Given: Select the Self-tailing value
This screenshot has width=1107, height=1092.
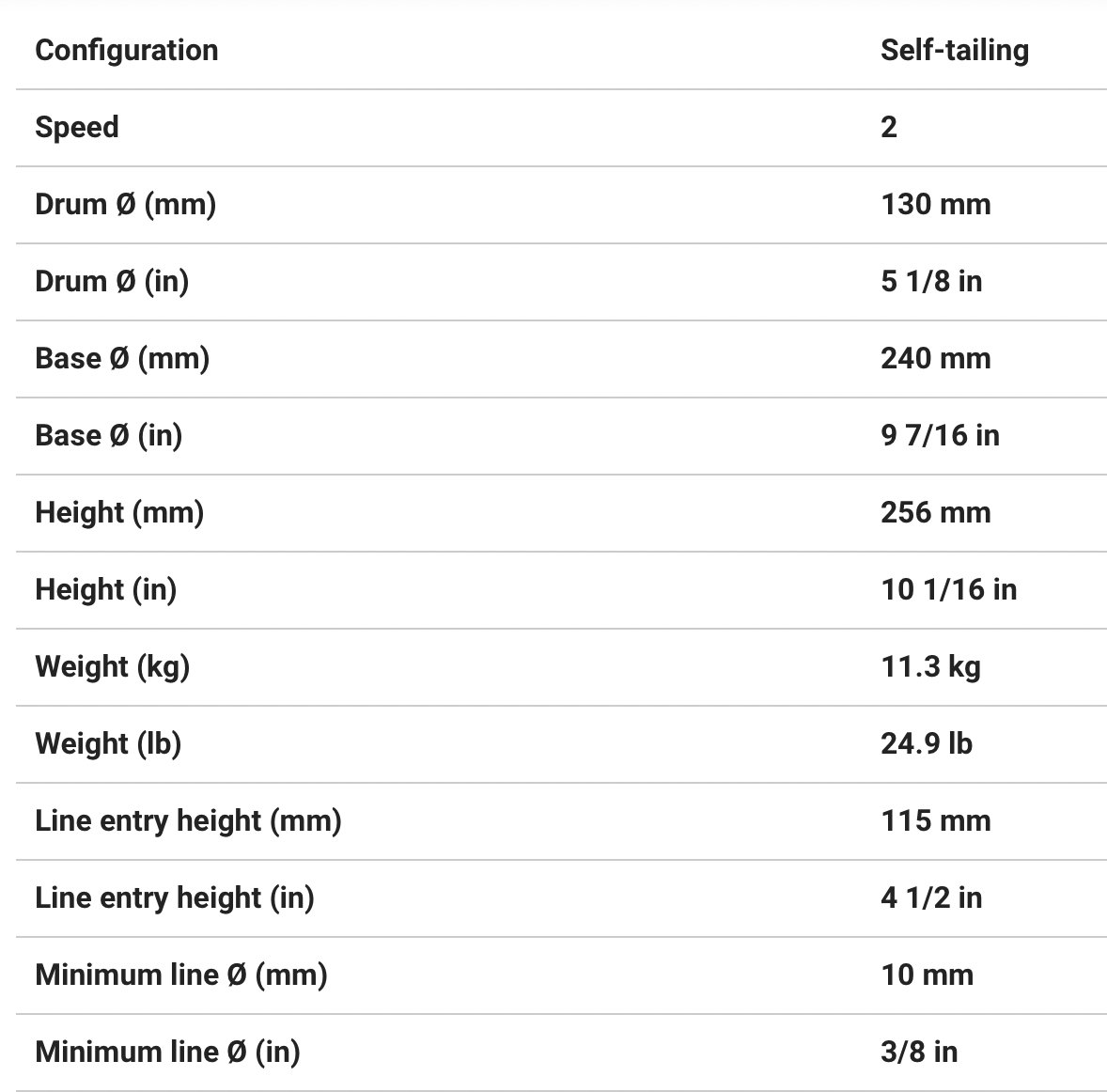Looking at the screenshot, I should tap(954, 50).
